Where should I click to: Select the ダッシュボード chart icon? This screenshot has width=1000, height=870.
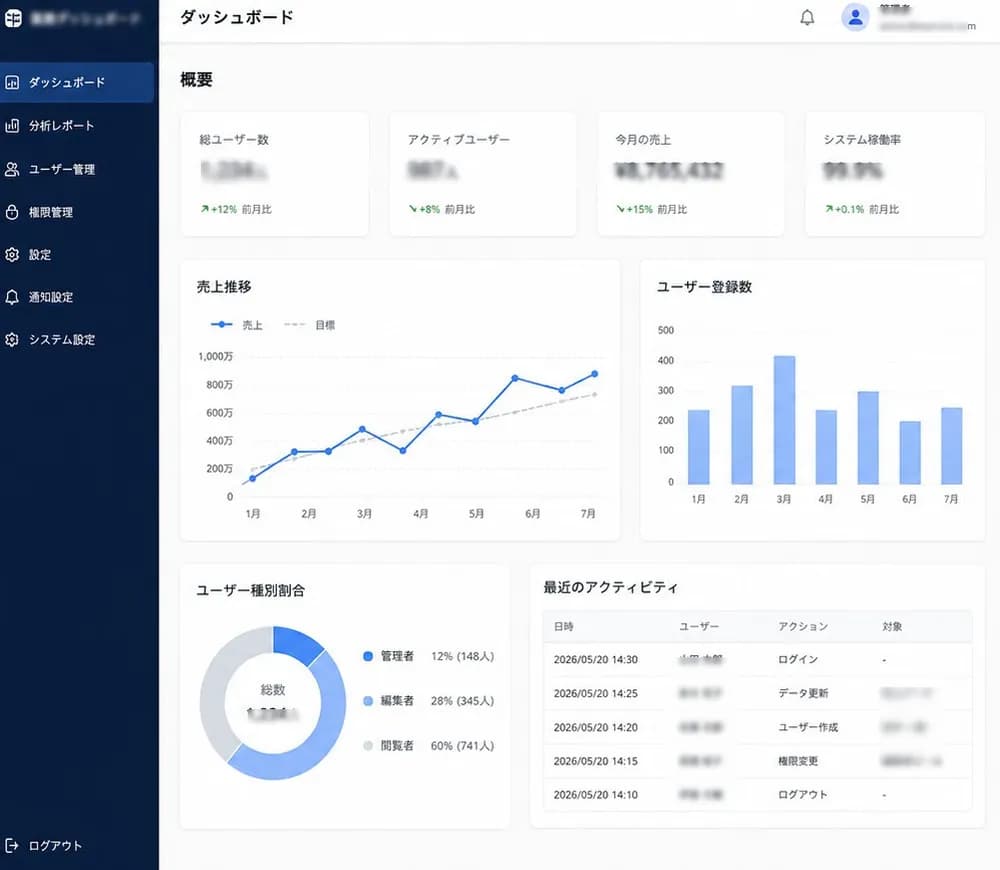coord(12,82)
